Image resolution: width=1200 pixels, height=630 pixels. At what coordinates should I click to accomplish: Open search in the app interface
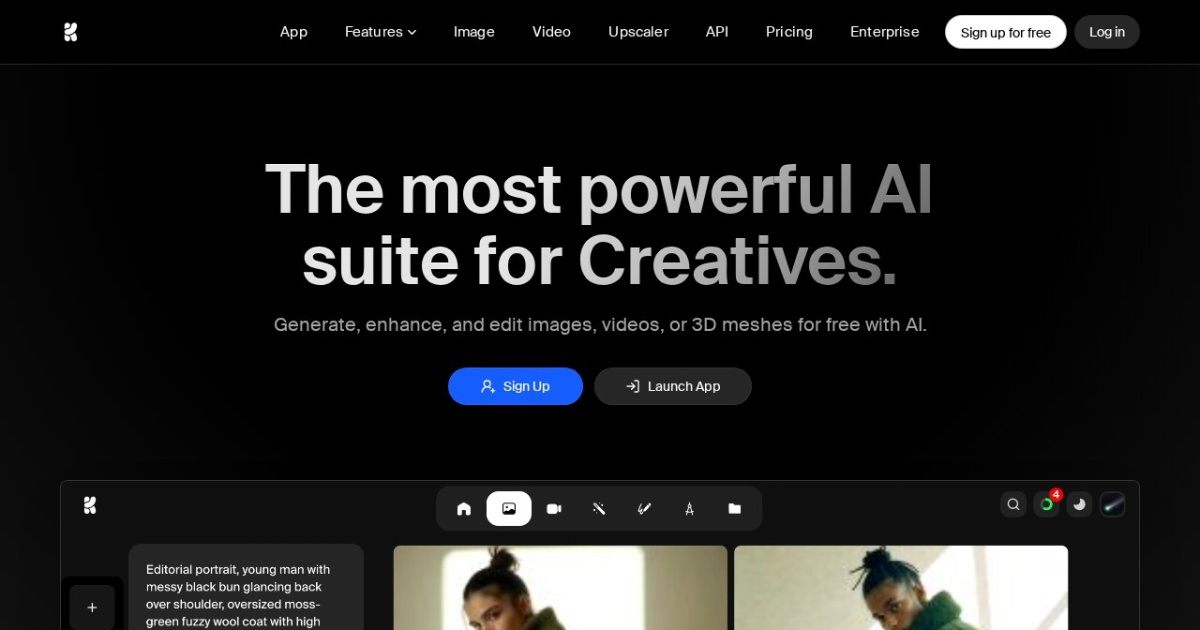pyautogui.click(x=1014, y=504)
